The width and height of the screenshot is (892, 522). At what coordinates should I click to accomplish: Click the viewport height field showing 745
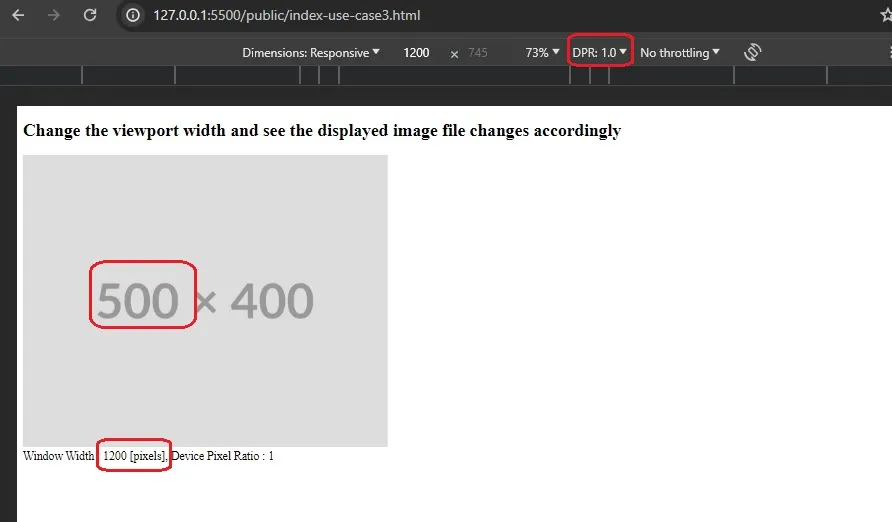point(478,52)
